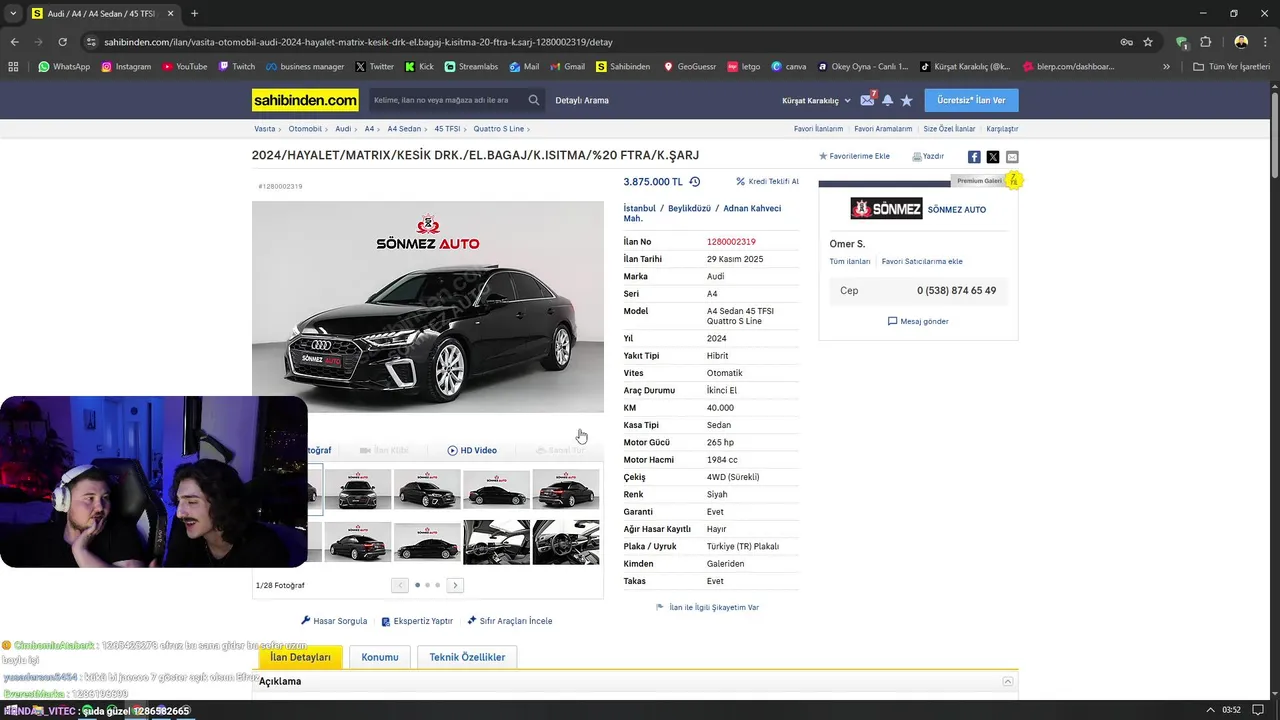The height and width of the screenshot is (720, 1280).
Task: Open Chrome profile avatar
Action: point(1241,42)
